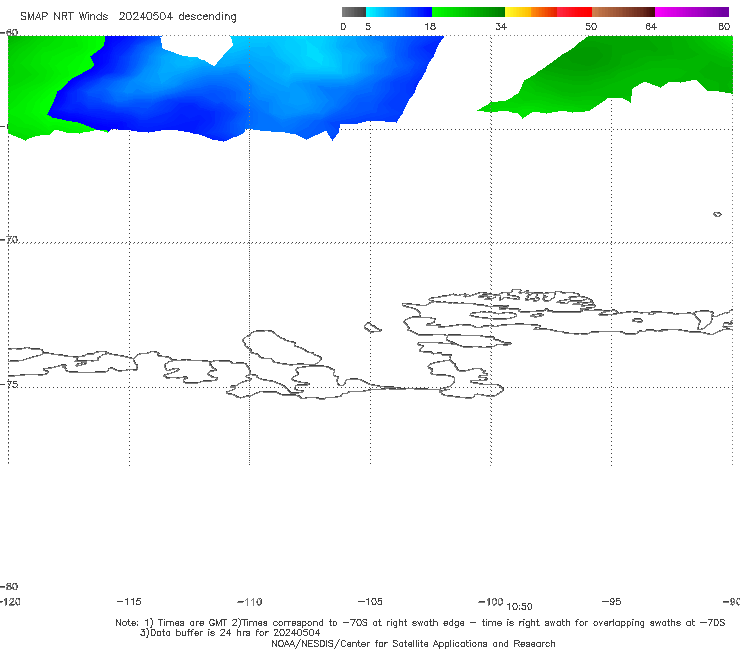Click the '-95' longitude axis label

pyautogui.click(x=612, y=601)
